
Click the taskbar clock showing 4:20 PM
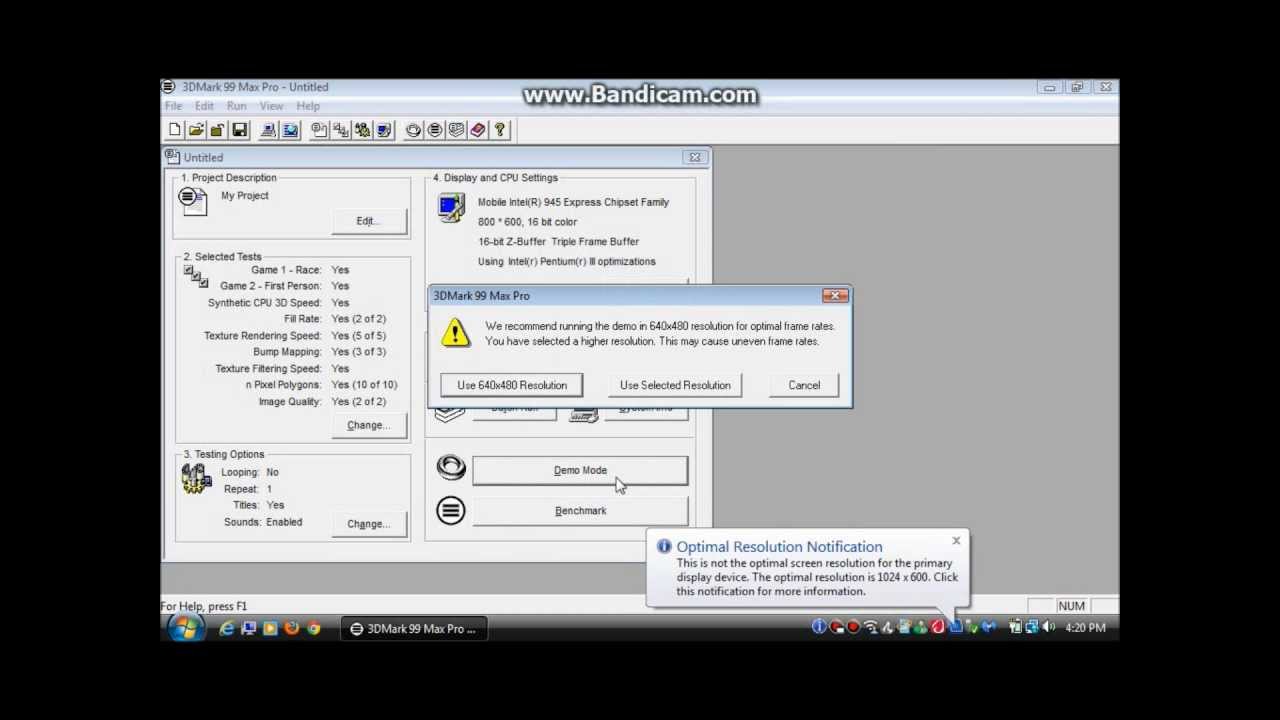pyautogui.click(x=1085, y=627)
